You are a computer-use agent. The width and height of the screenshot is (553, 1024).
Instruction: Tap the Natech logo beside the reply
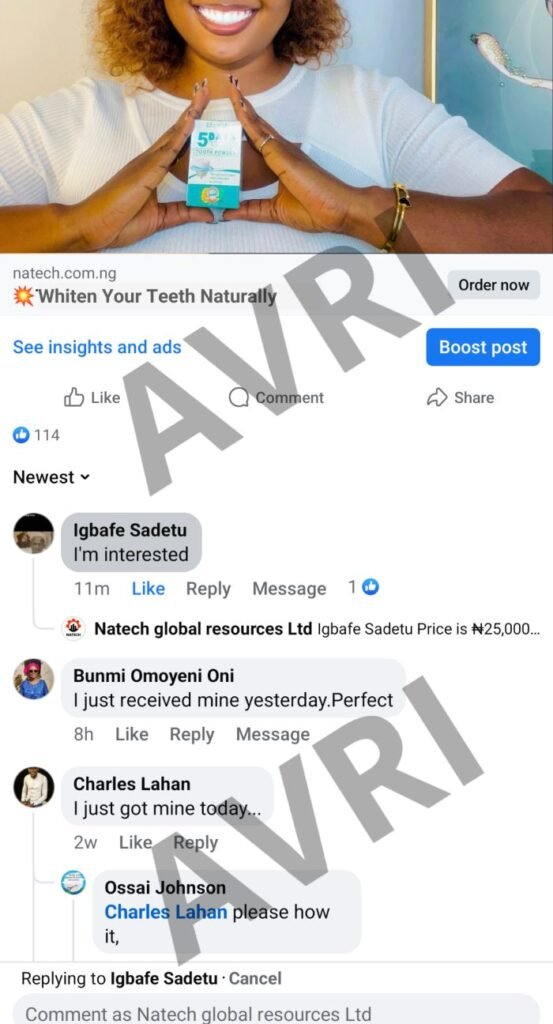click(73, 628)
